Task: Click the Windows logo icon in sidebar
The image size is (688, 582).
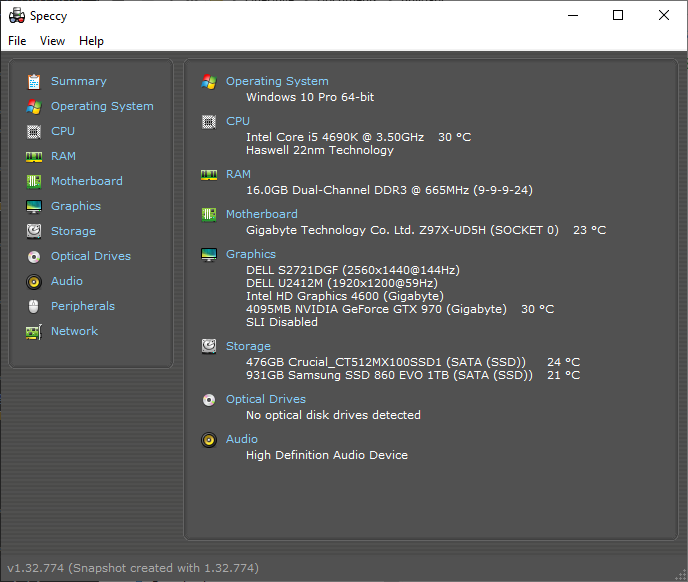Action: click(34, 106)
